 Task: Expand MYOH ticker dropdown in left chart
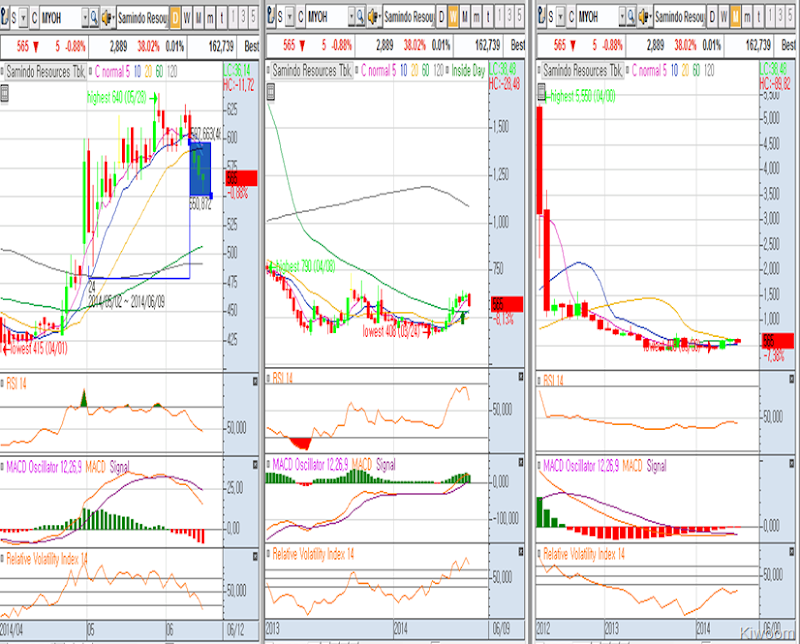[x=85, y=18]
